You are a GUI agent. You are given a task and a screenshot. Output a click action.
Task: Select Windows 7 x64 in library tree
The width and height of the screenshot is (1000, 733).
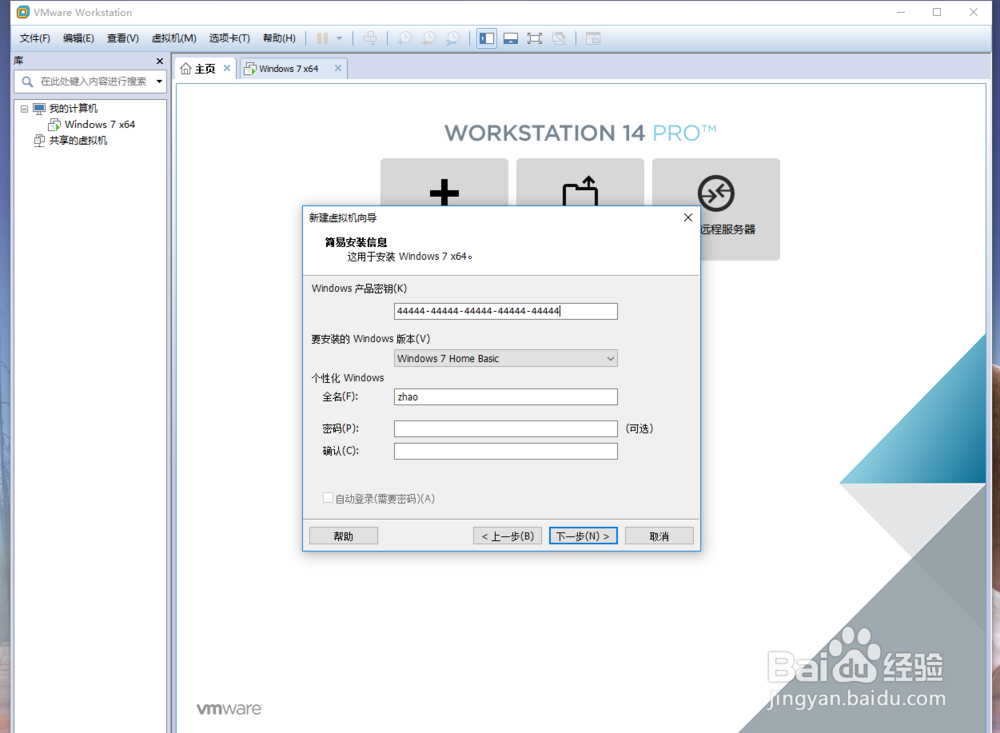99,124
